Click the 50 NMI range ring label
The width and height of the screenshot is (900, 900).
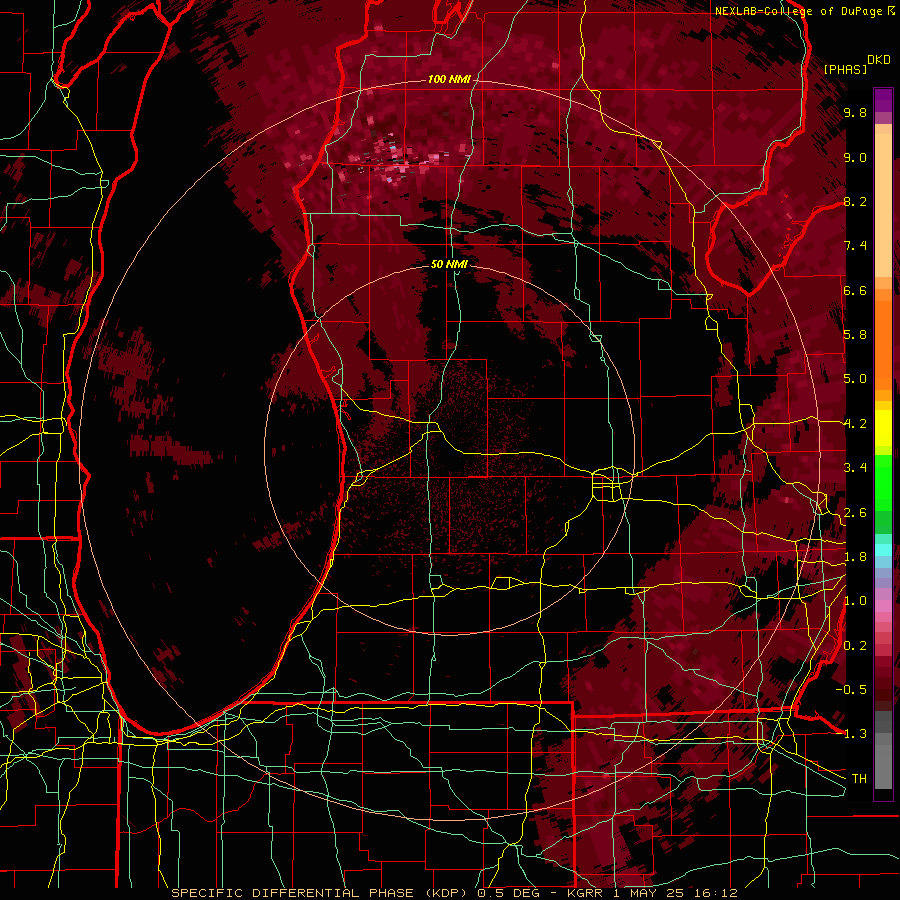(449, 264)
